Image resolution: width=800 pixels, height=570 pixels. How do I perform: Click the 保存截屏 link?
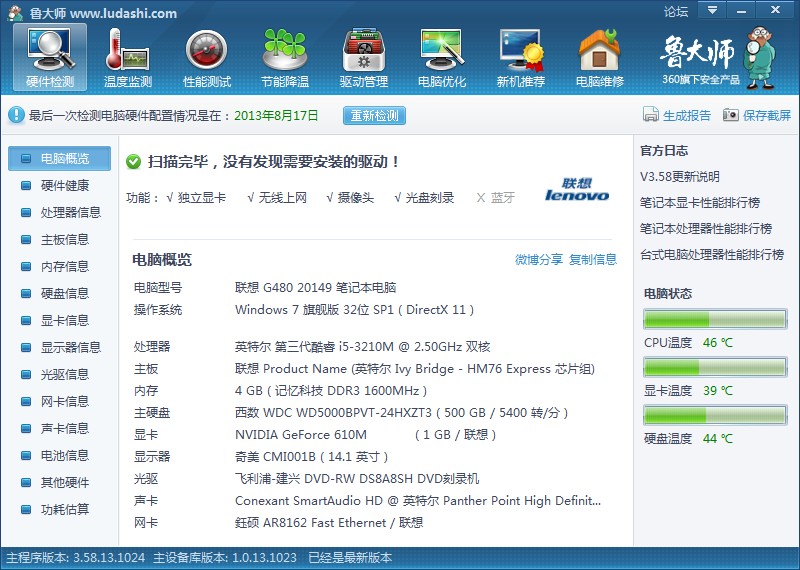coord(767,115)
